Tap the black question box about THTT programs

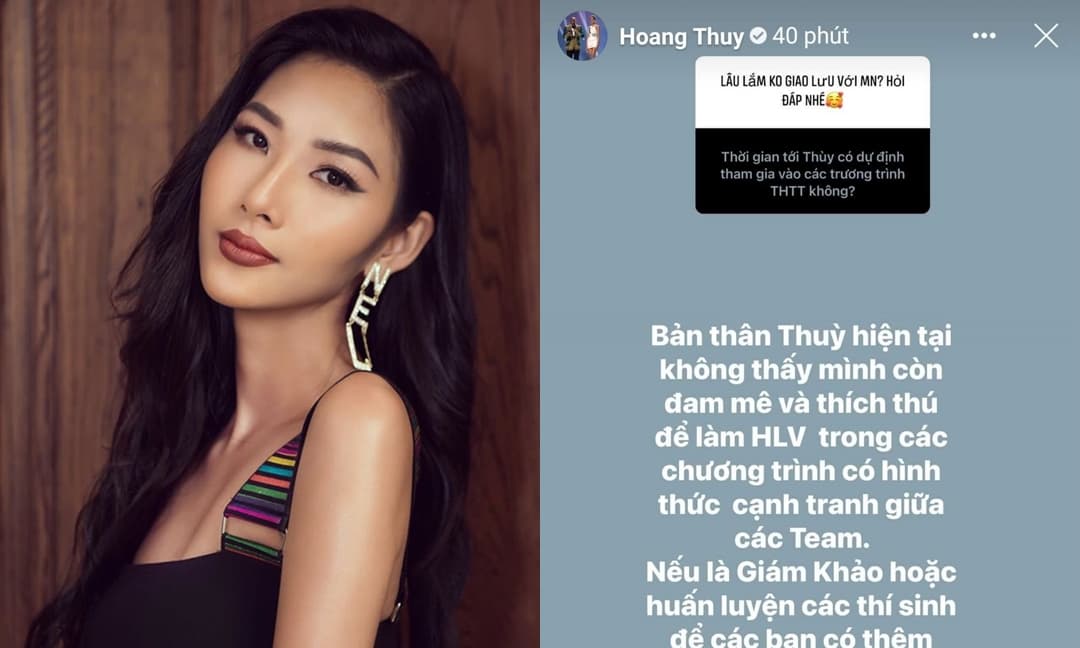[x=812, y=171]
